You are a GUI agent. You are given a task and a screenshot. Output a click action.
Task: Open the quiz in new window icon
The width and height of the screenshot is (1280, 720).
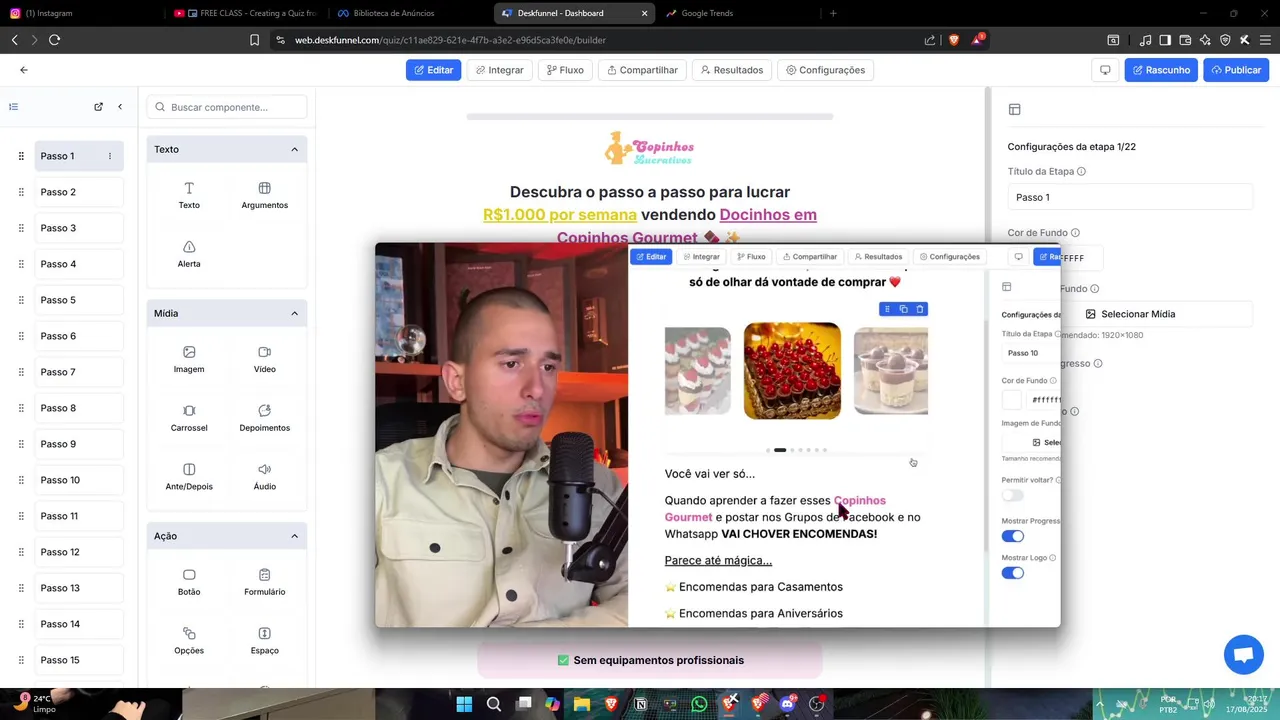coord(98,107)
